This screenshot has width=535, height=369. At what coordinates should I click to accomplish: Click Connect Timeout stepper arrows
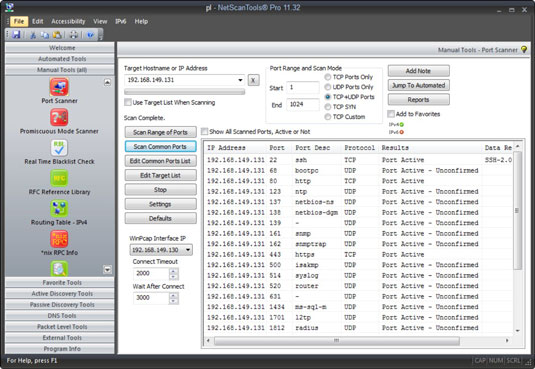click(174, 274)
